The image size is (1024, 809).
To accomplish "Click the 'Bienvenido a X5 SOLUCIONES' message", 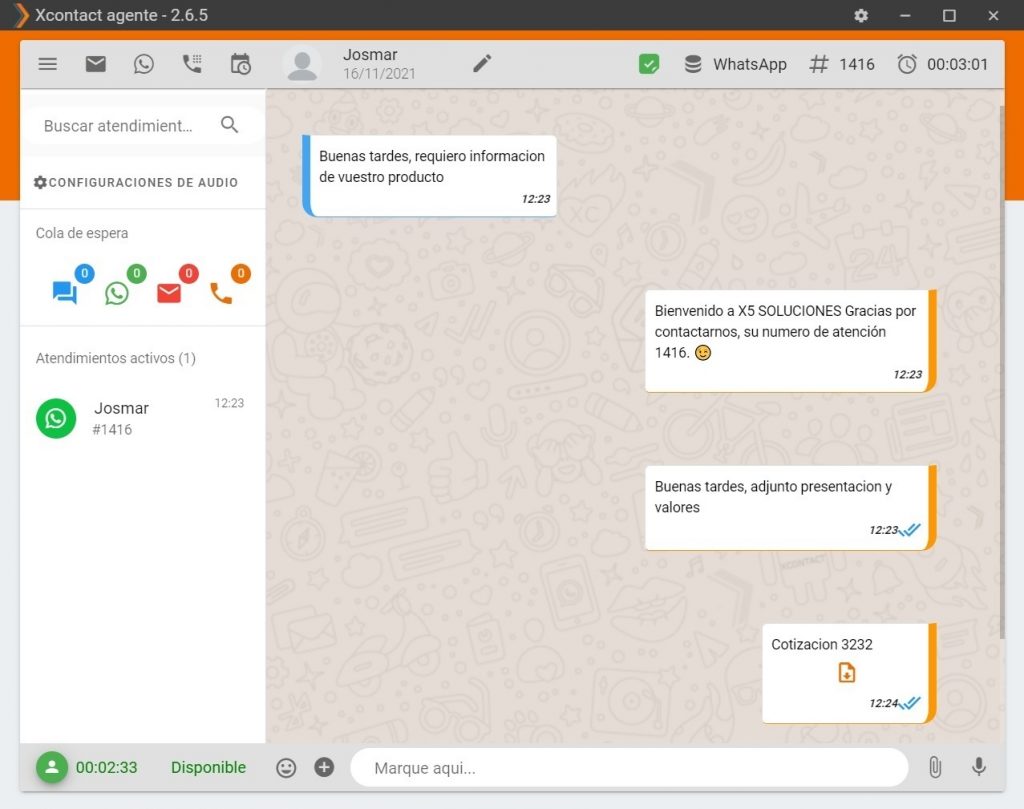I will (x=790, y=341).
